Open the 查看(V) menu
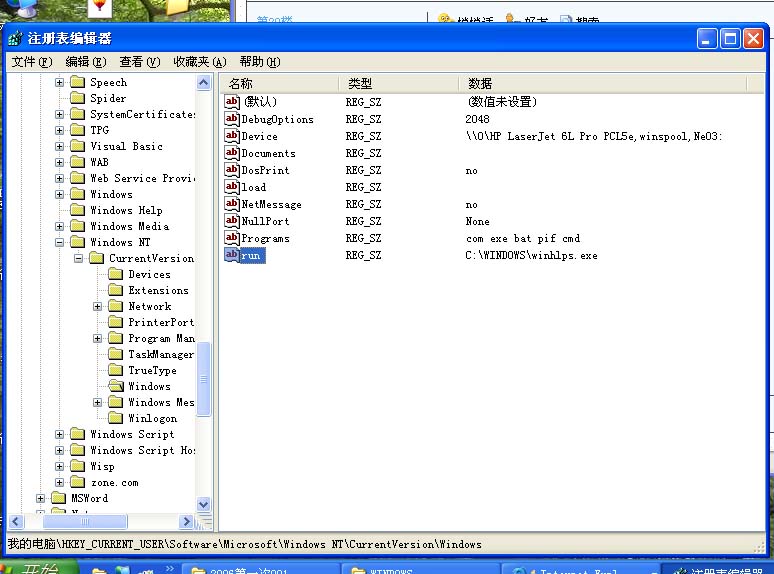Viewport: 774px width, 574px height. point(140,62)
